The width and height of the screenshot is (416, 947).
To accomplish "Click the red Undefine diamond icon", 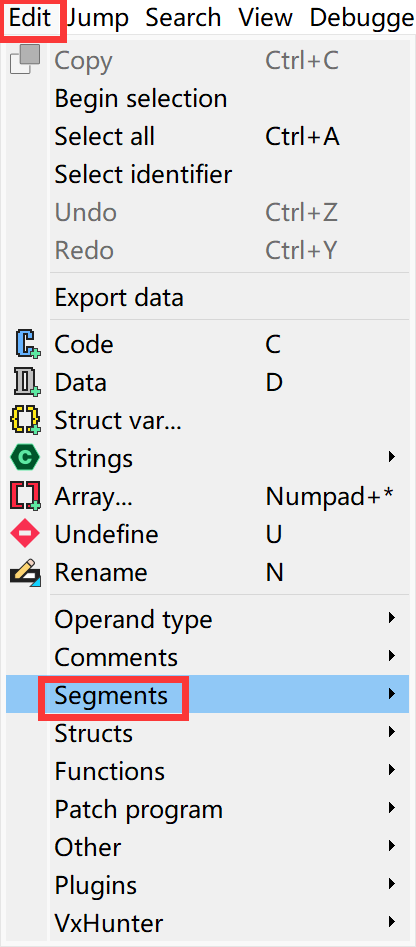I will point(25,534).
